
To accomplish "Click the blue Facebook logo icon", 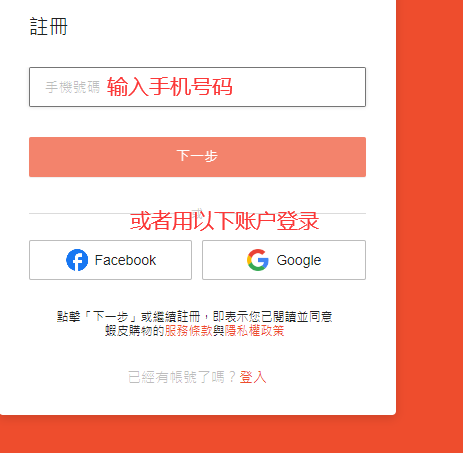I will click(77, 260).
